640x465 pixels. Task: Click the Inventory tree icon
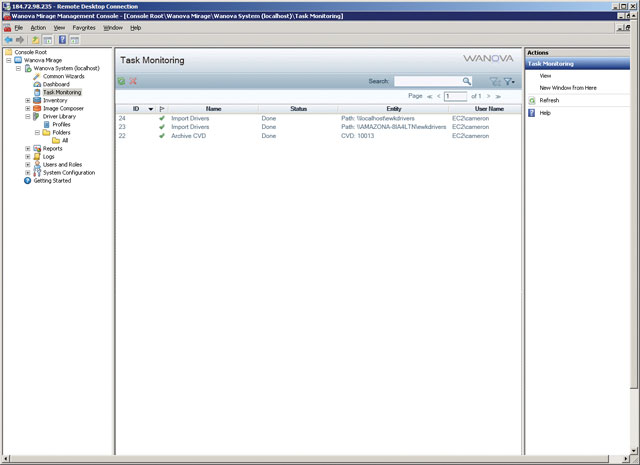[x=37, y=100]
